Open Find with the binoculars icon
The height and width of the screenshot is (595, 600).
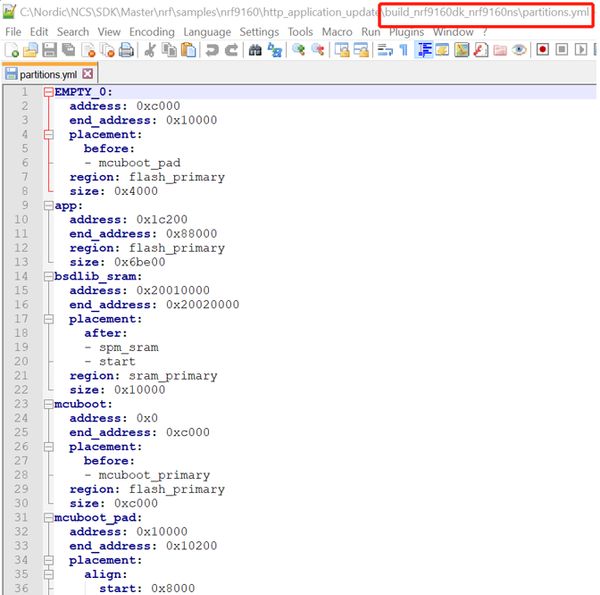pos(255,50)
